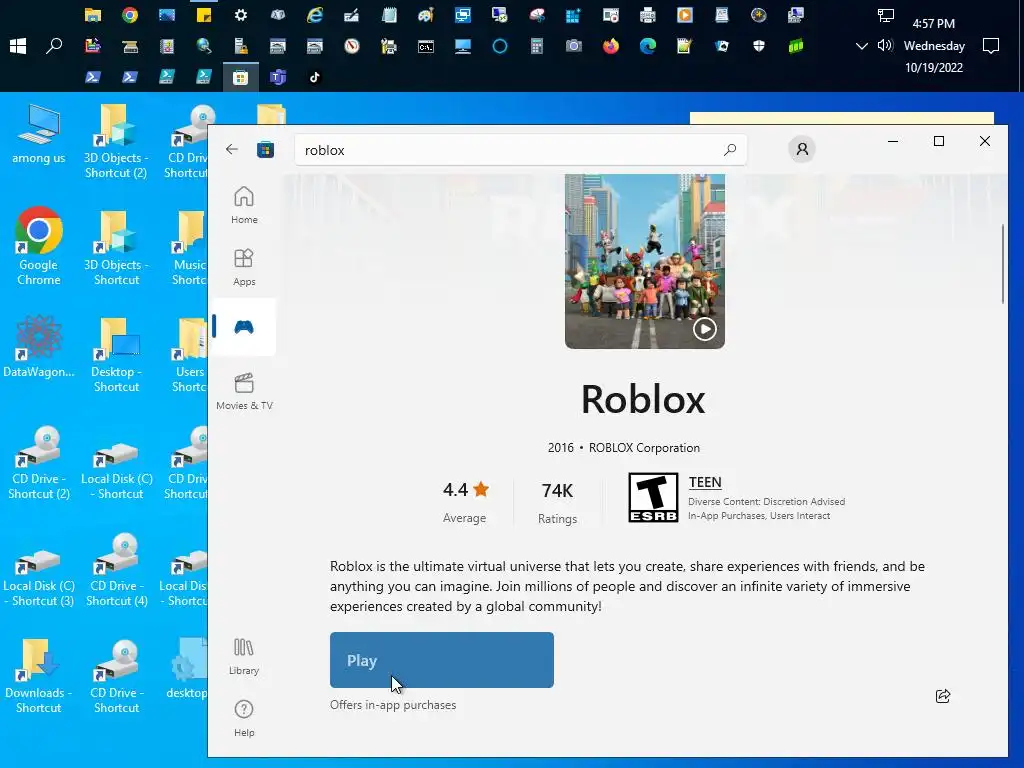This screenshot has width=1024, height=768.
Task: Select DataWagon desktop shortcut
Action: click(39, 347)
